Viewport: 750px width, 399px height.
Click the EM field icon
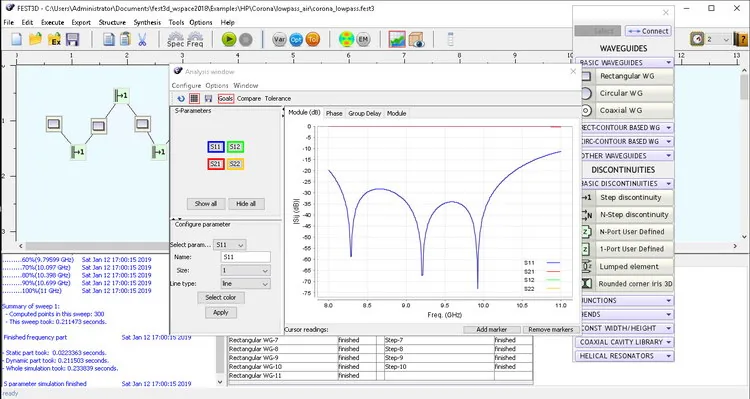363,39
